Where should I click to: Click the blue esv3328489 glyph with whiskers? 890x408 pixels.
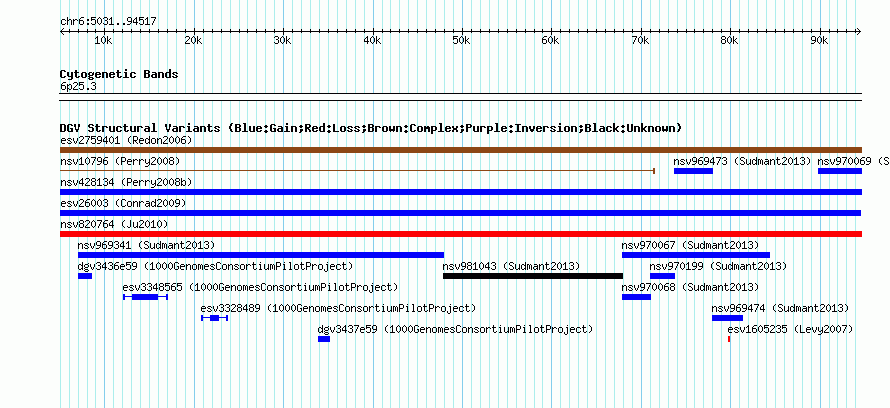[215, 318]
